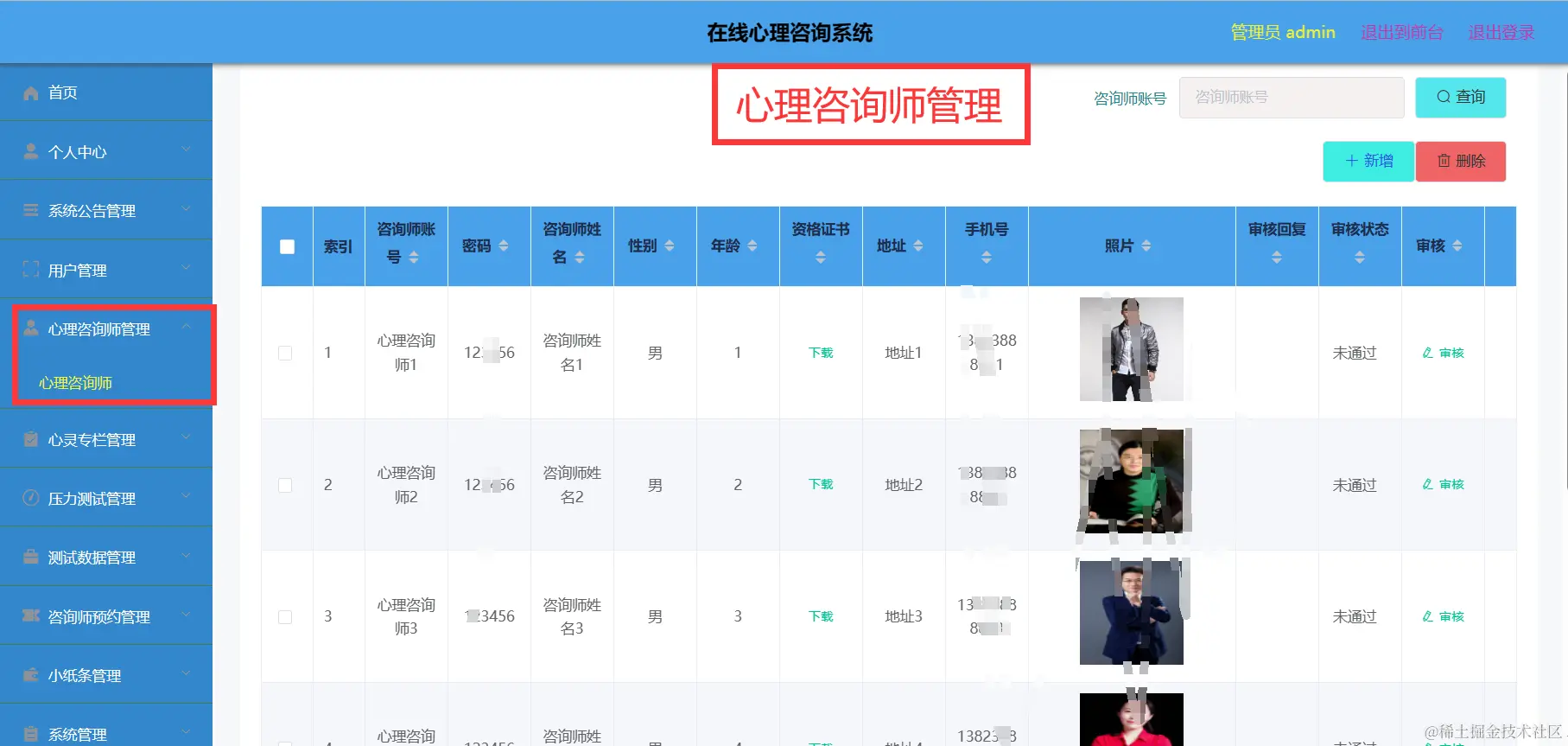Image resolution: width=1568 pixels, height=746 pixels.
Task: Click the user icon beside 心理咨询师管理
Action: pyautogui.click(x=31, y=328)
